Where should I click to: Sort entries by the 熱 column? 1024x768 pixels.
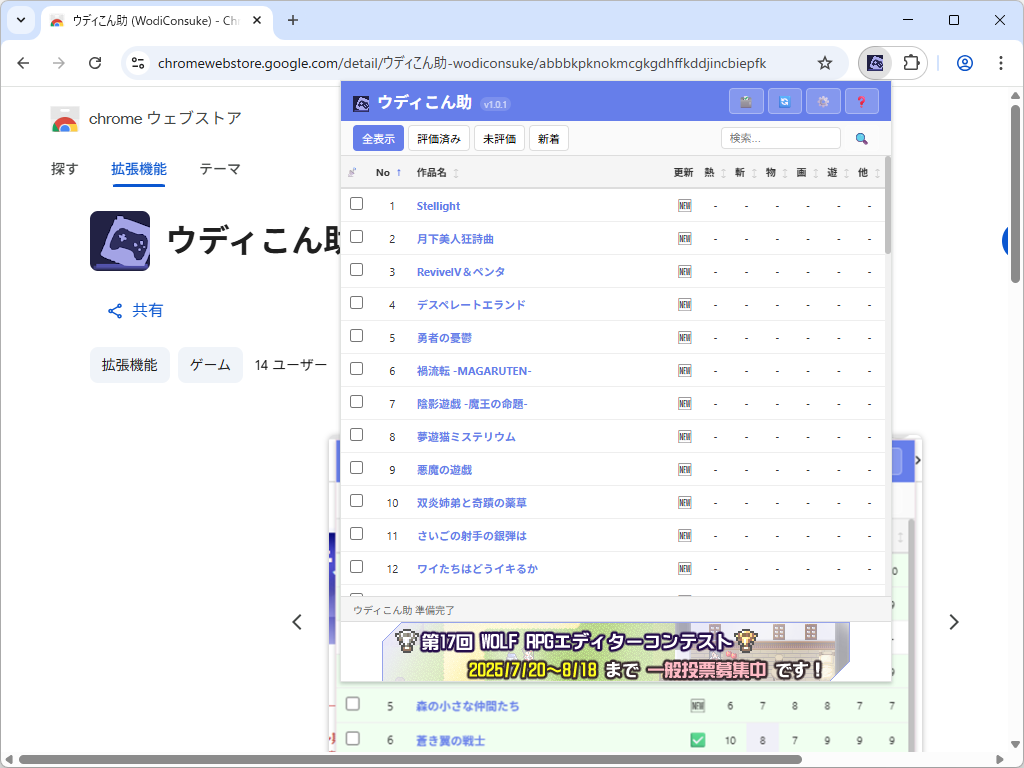(x=716, y=172)
